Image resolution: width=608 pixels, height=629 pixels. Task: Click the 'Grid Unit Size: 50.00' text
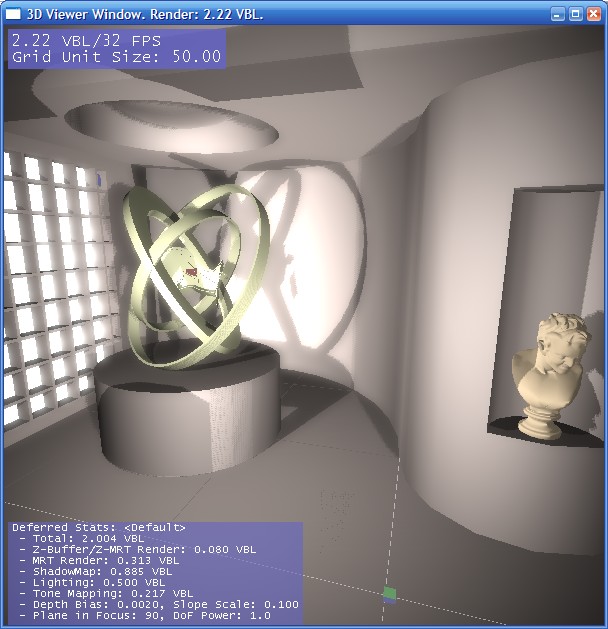[116, 57]
